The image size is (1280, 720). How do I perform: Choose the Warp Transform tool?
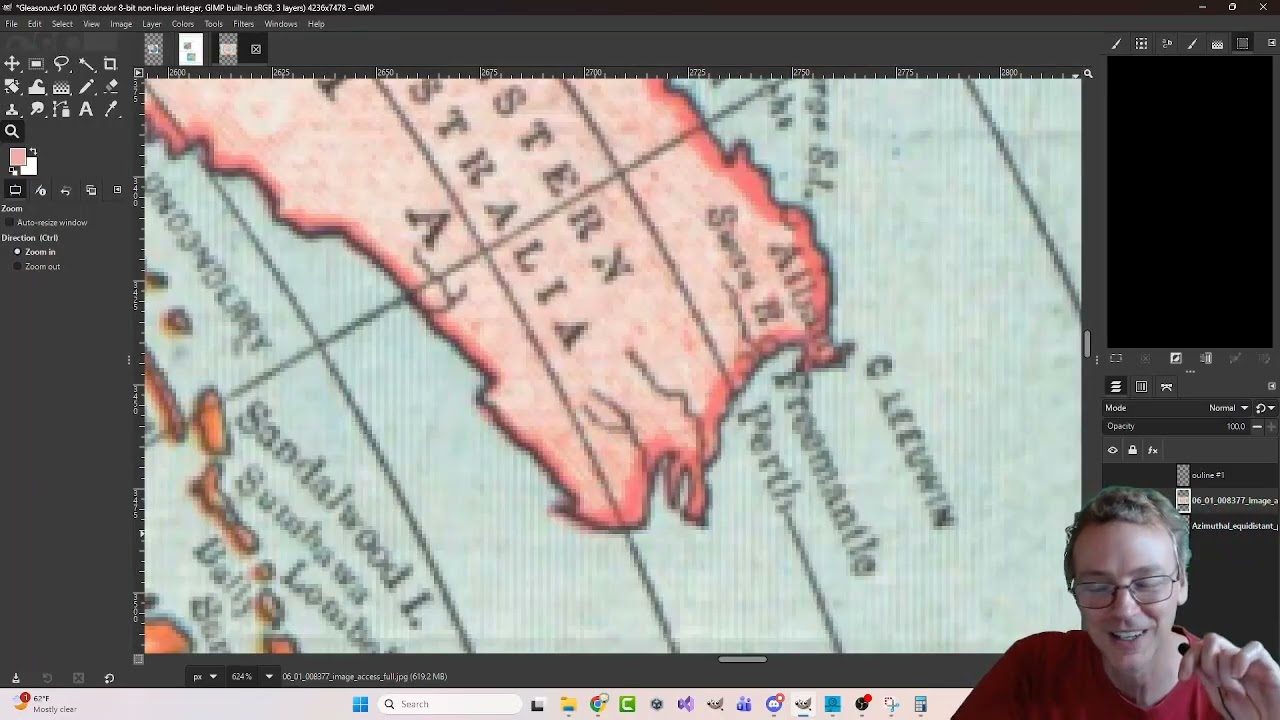click(x=37, y=87)
